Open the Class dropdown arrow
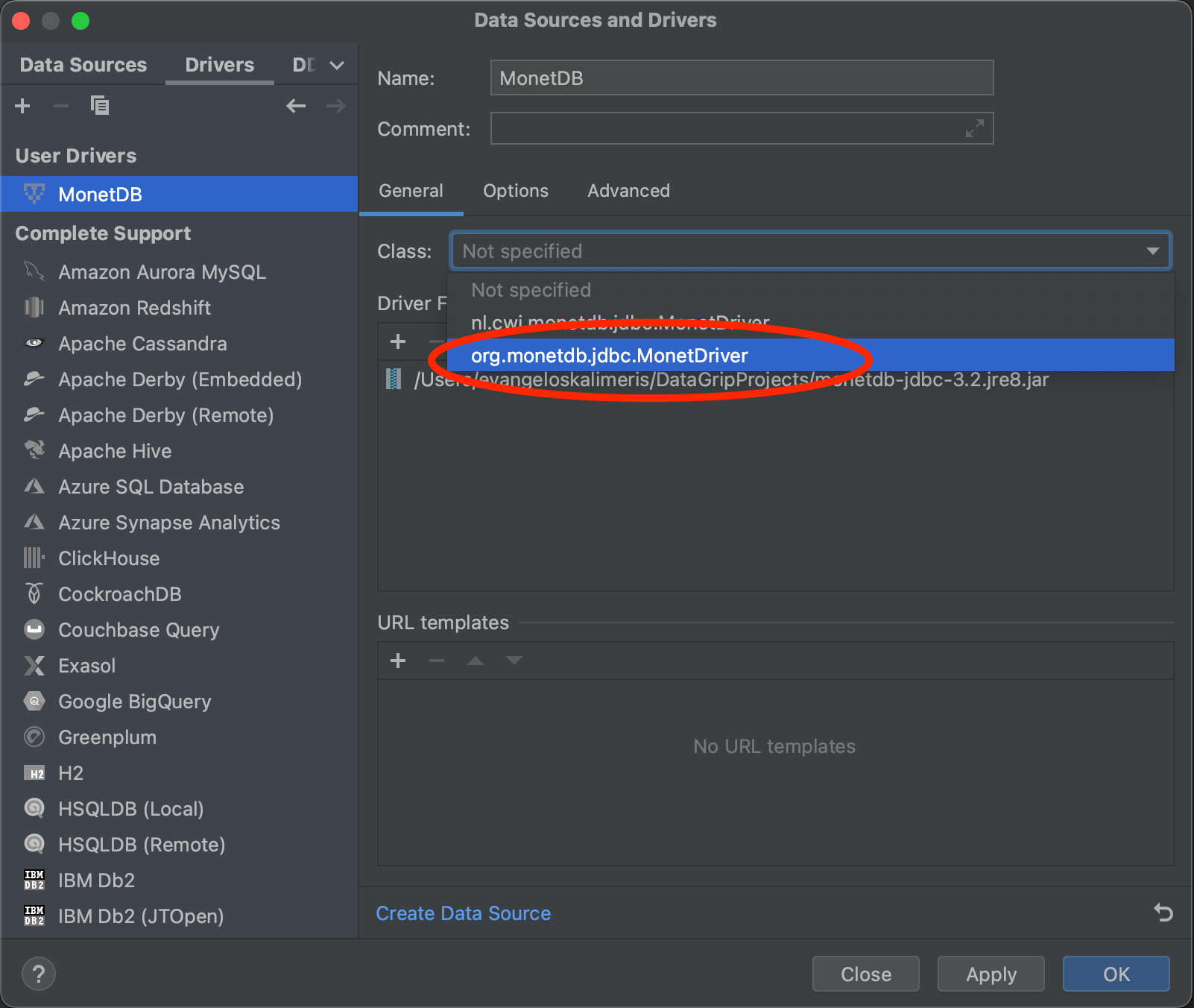The height and width of the screenshot is (1008, 1194). click(1152, 251)
